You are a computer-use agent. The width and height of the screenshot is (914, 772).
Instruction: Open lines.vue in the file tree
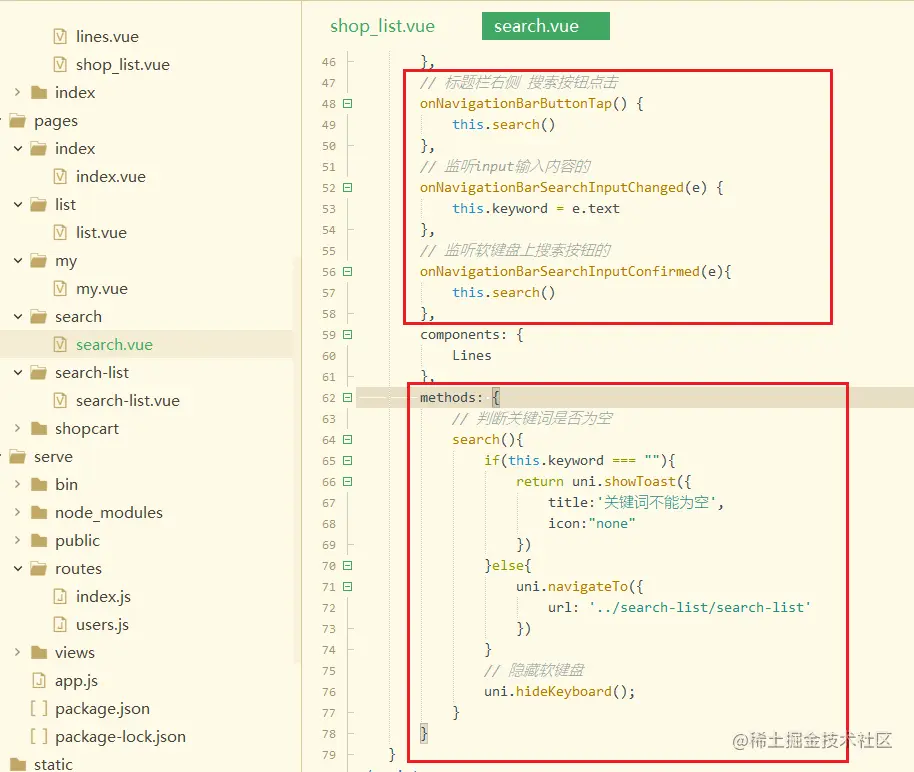tap(107, 37)
